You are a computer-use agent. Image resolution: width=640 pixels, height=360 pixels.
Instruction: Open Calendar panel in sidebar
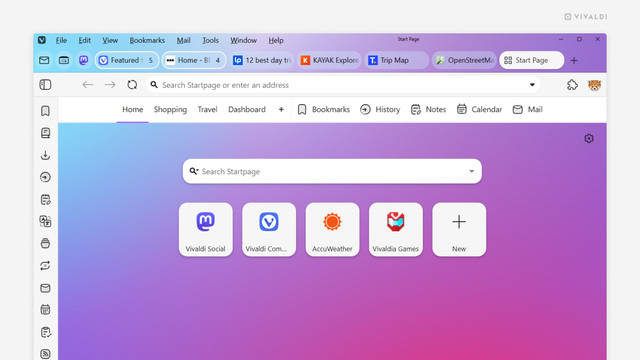(x=45, y=310)
